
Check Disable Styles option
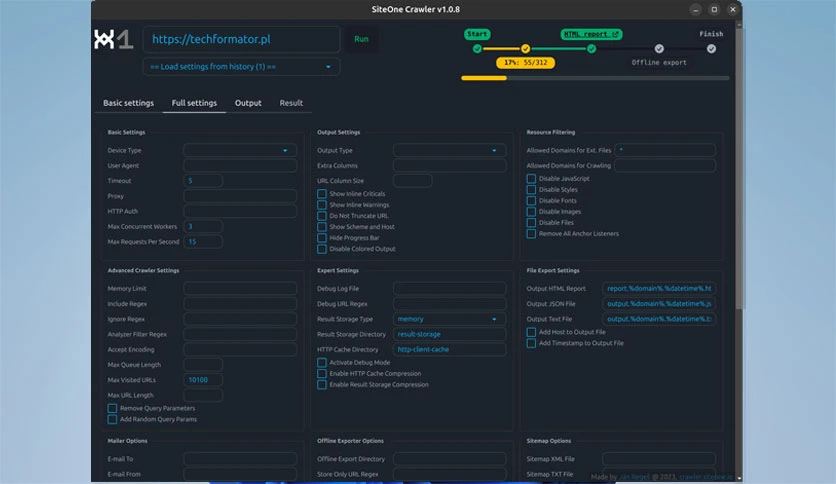point(531,189)
